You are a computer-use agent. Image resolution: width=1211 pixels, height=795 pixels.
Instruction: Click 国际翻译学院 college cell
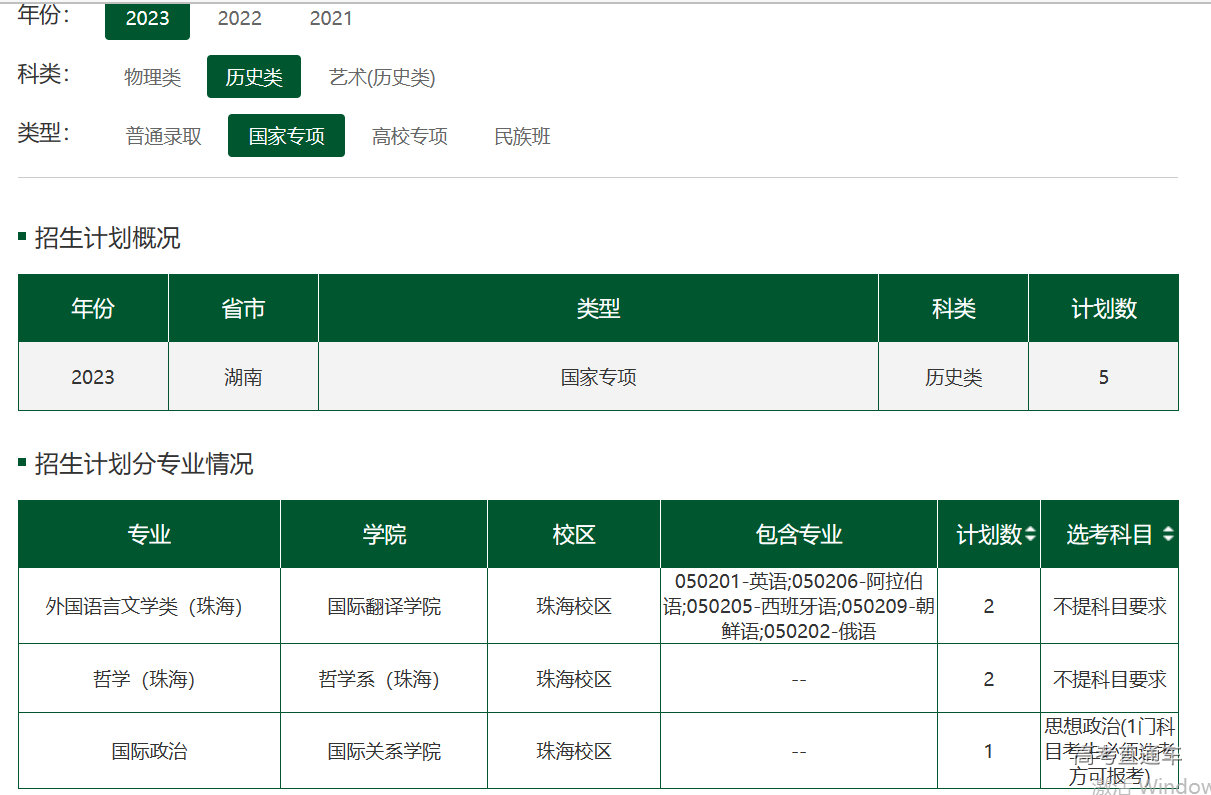(x=384, y=606)
